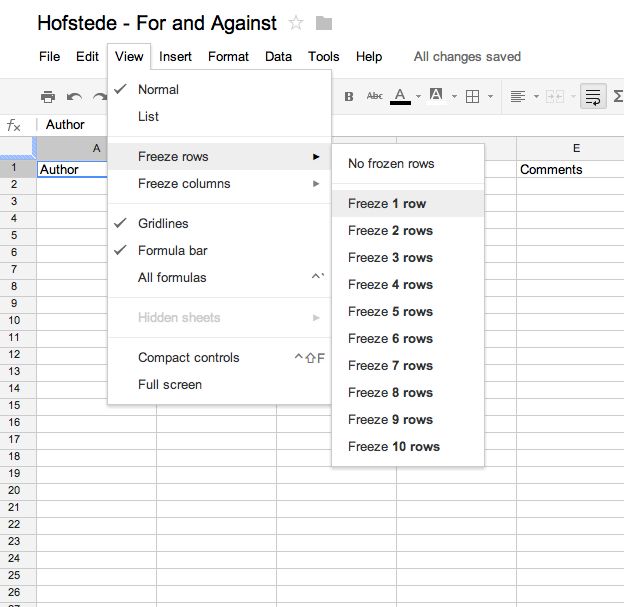624x607 pixels.
Task: Choose Freeze 3 rows
Action: [408, 258]
